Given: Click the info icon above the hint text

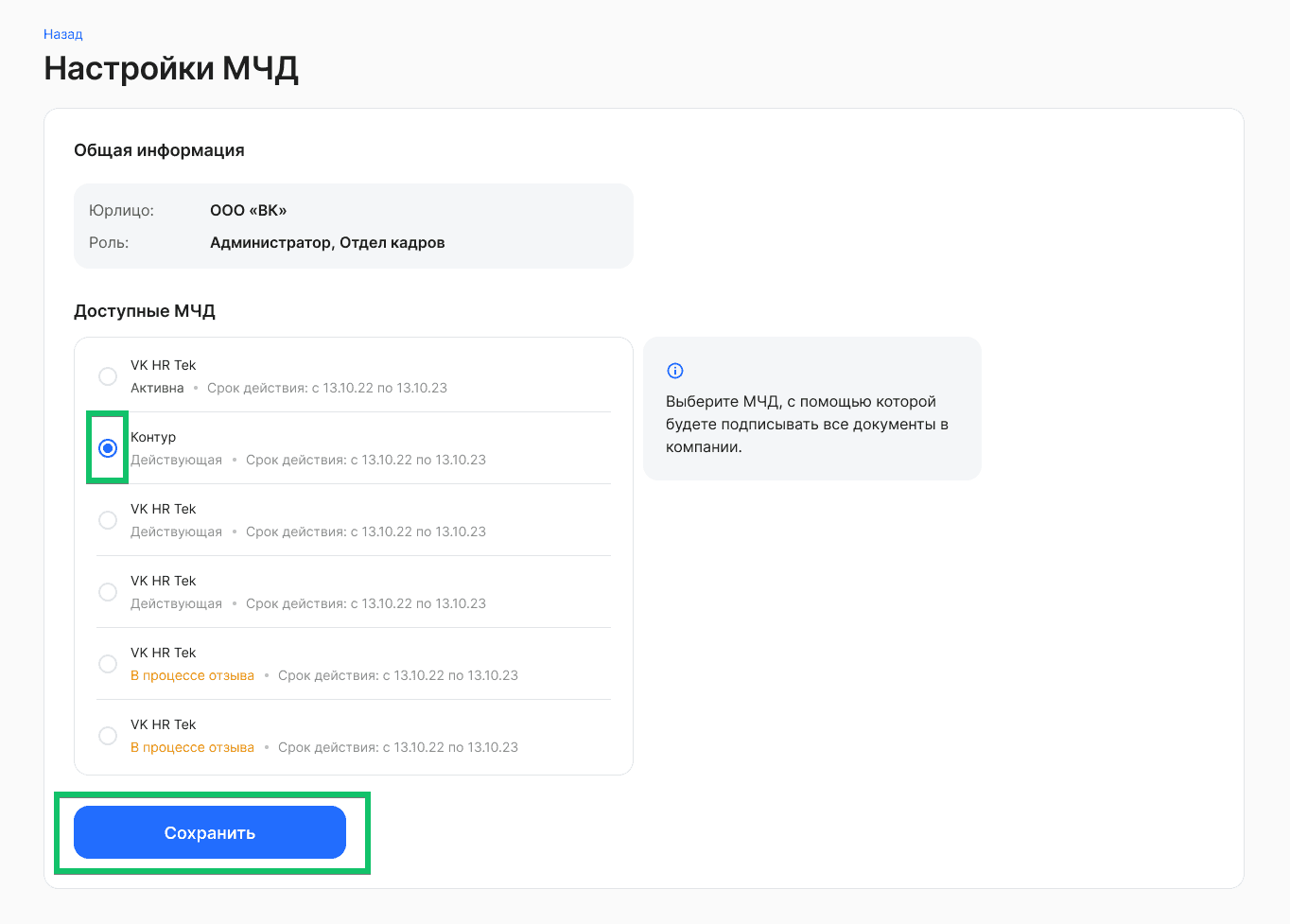Looking at the screenshot, I should (x=675, y=371).
